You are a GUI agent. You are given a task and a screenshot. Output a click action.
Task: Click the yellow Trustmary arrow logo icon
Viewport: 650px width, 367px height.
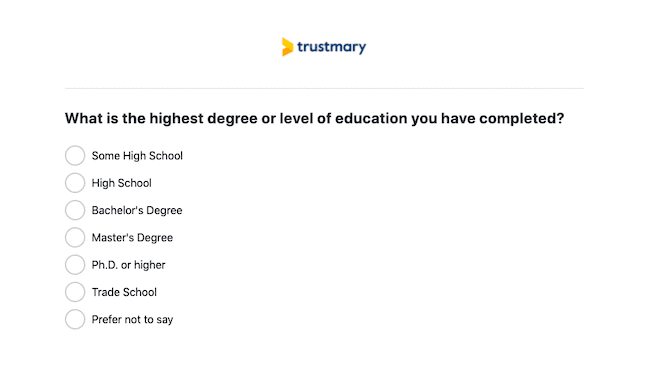(x=287, y=47)
